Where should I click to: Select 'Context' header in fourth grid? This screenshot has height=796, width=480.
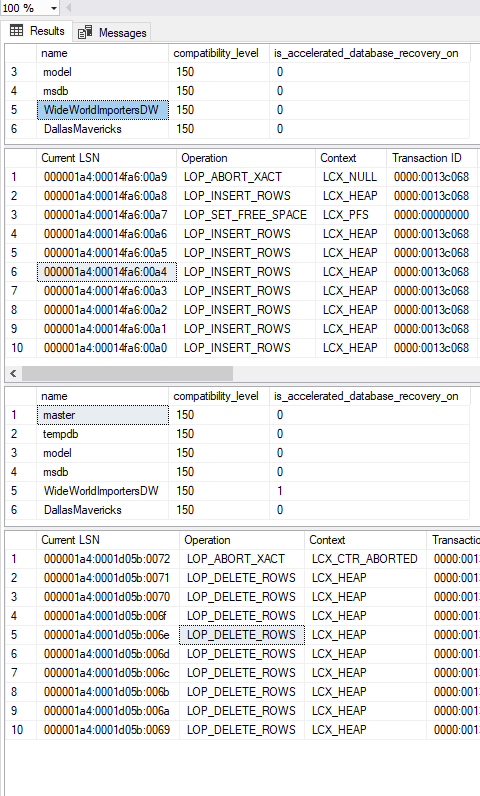(365, 540)
